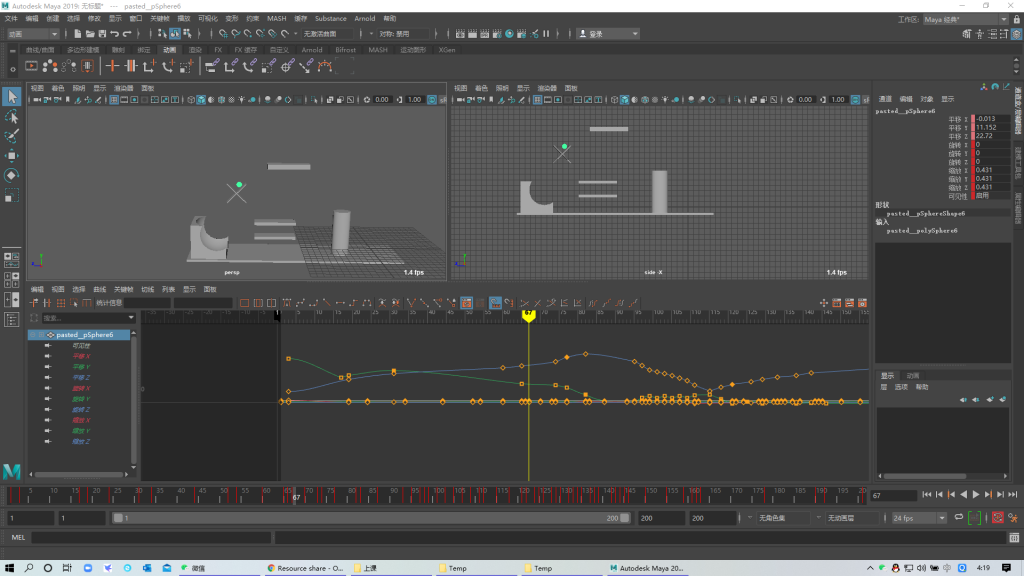Frame all curves in Graph Editor
The width and height of the screenshot is (1024, 576).
point(244,303)
